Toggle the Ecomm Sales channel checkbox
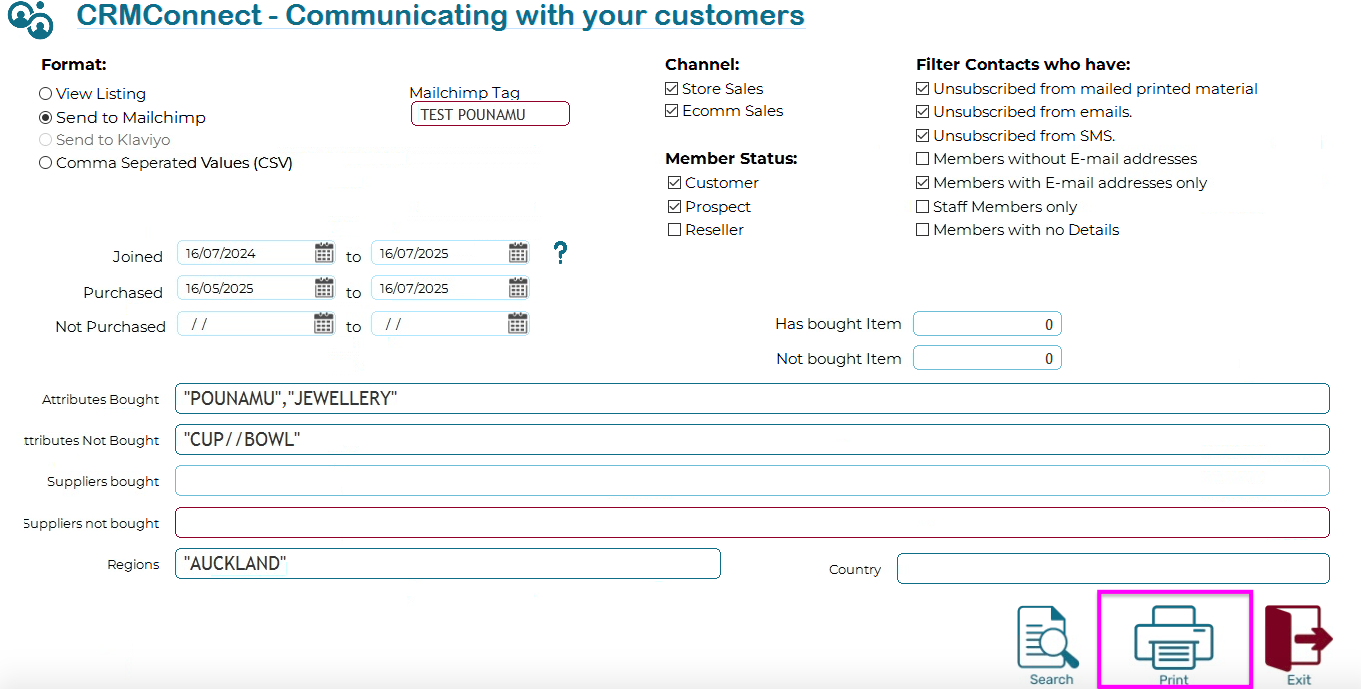The width and height of the screenshot is (1361, 689). 672,111
